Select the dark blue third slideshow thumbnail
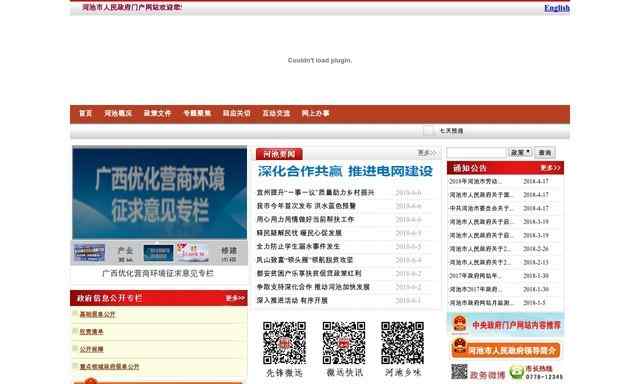Viewport: 640px width, 384px height. tap(158, 253)
